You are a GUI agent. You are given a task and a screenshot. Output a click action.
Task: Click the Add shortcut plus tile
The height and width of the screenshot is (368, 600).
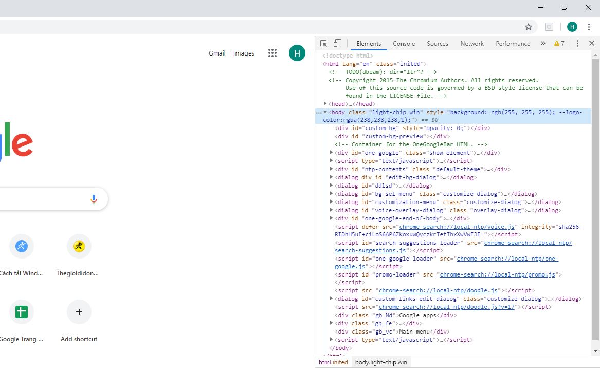pyautogui.click(x=79, y=312)
